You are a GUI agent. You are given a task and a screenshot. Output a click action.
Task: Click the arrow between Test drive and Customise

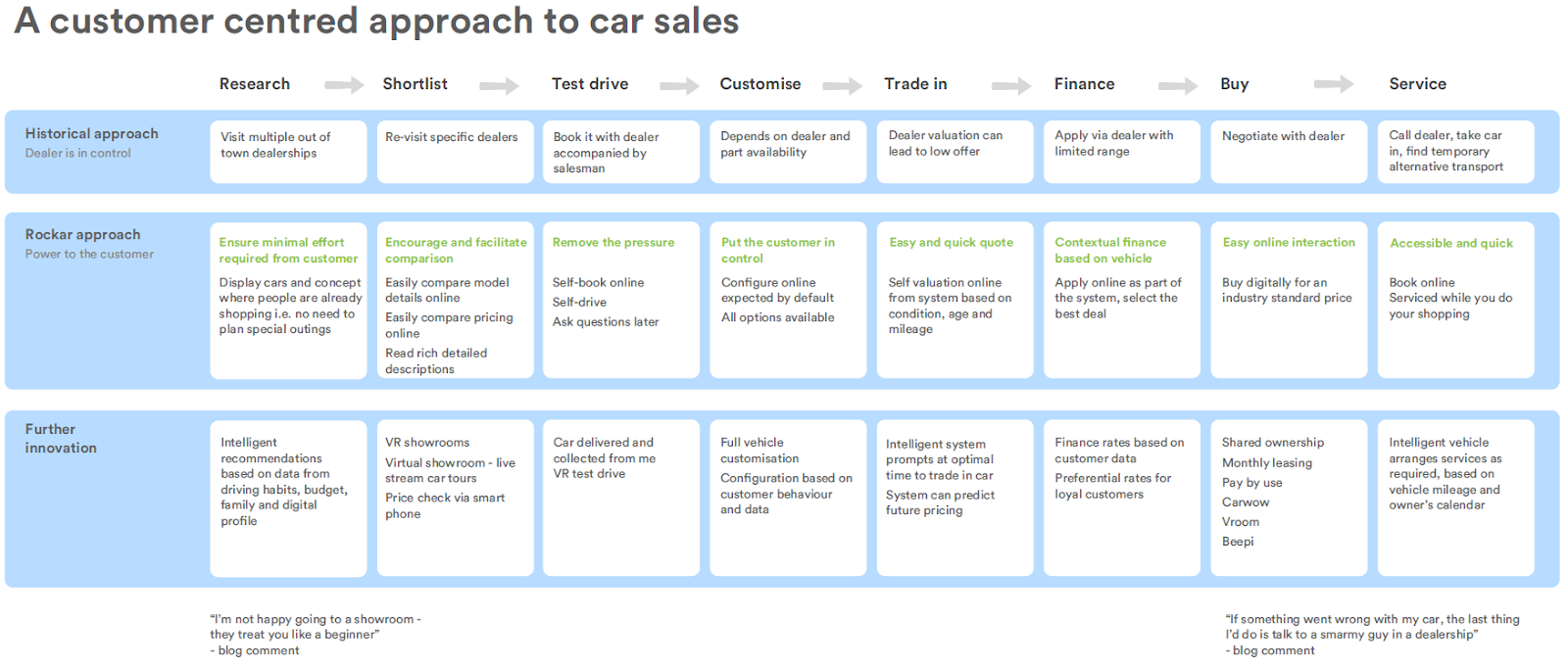[679, 86]
